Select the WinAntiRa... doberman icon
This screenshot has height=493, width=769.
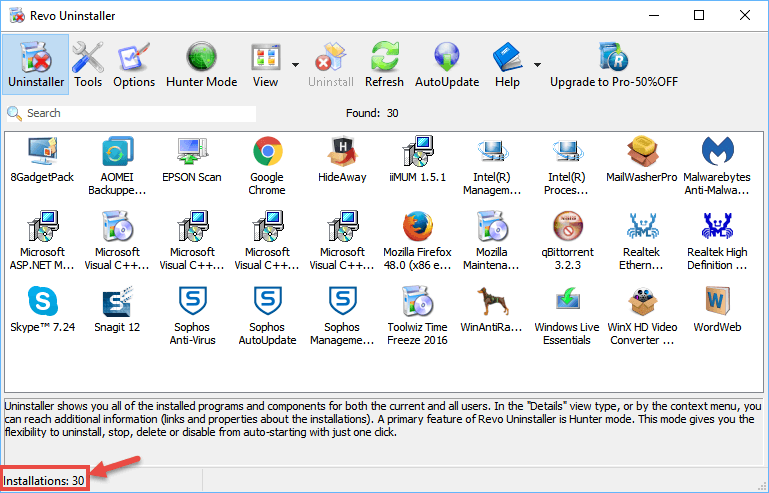click(x=492, y=301)
